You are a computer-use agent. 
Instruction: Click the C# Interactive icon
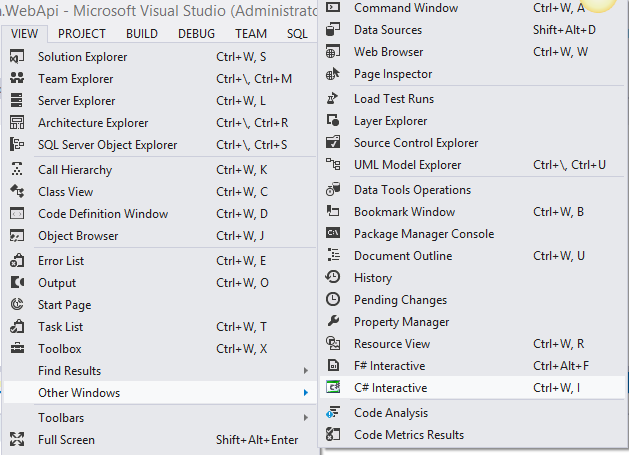[333, 387]
